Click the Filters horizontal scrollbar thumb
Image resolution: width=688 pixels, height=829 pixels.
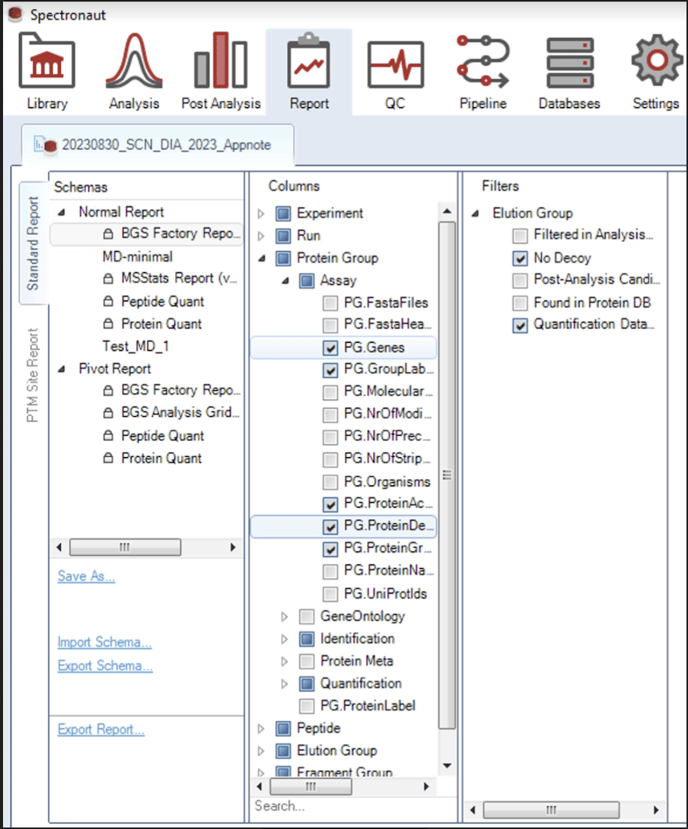point(551,809)
